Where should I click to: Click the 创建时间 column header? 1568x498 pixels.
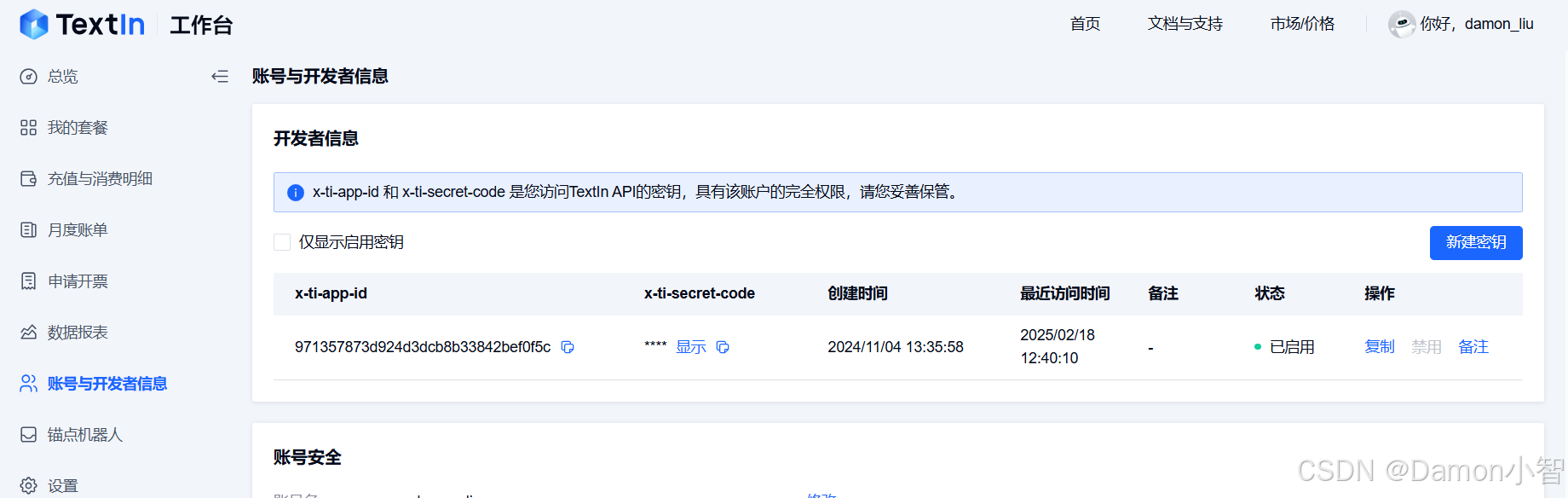pos(858,293)
